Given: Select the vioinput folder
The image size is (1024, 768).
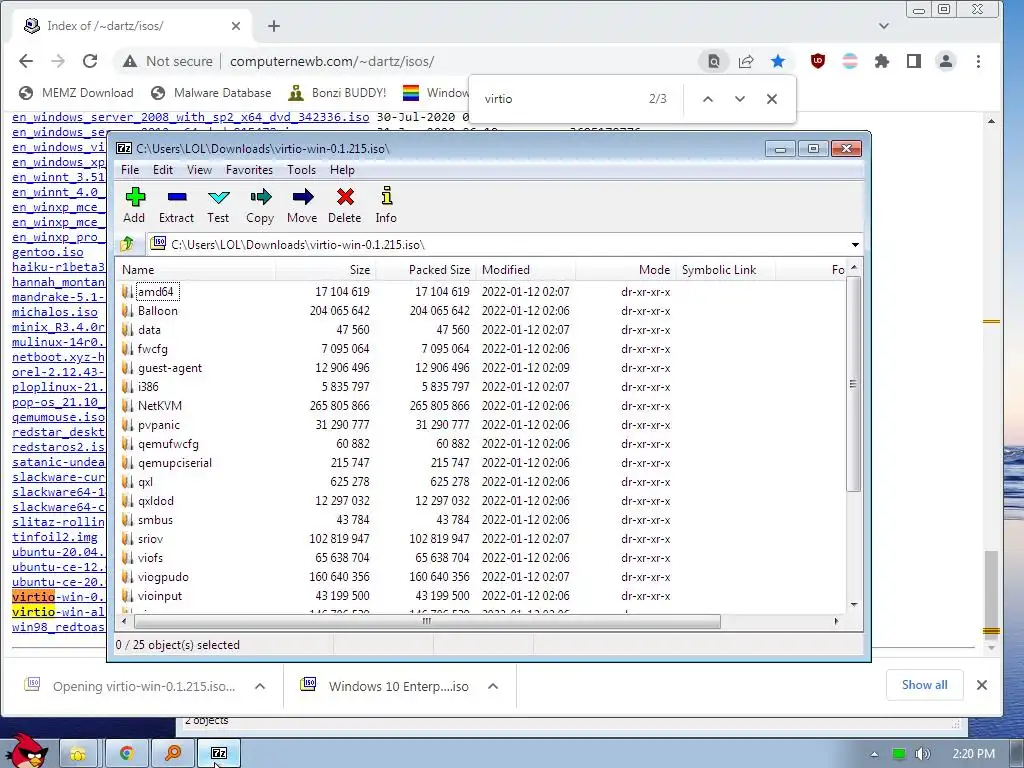Looking at the screenshot, I should [159, 596].
